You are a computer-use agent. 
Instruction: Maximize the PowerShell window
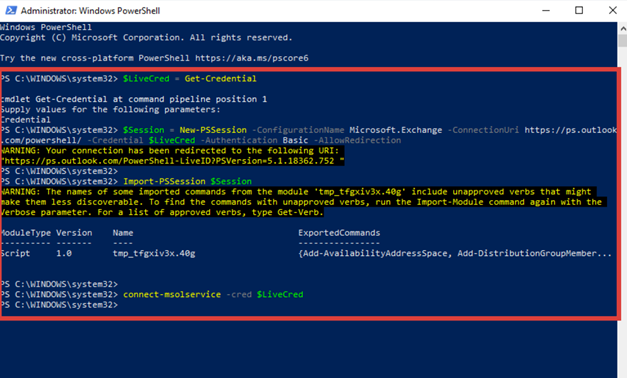[579, 10]
